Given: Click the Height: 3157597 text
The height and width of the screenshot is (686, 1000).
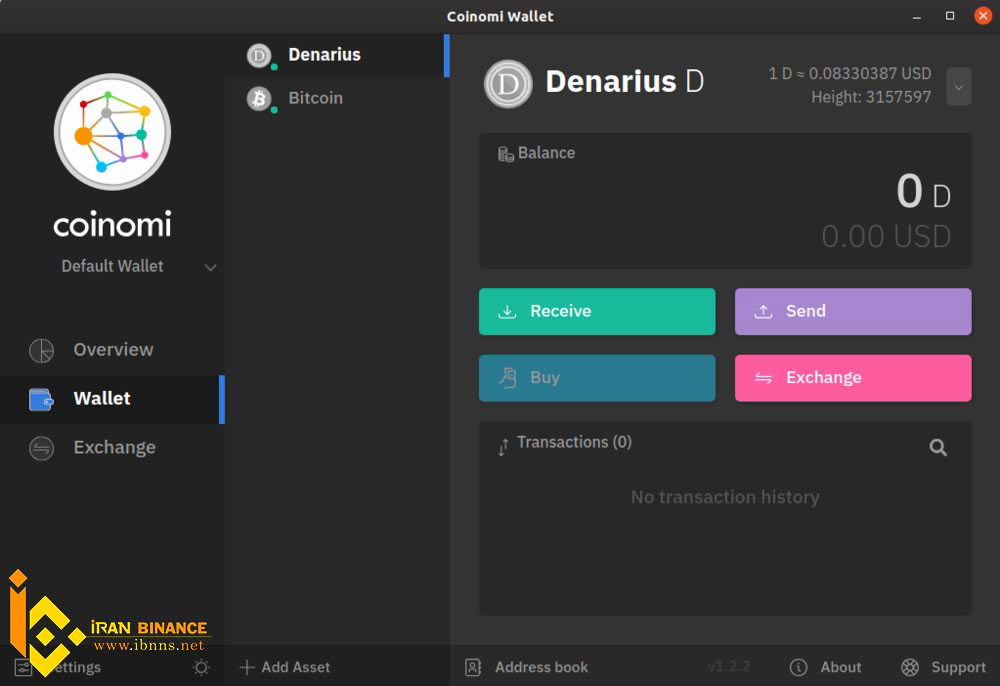Looking at the screenshot, I should 871,97.
